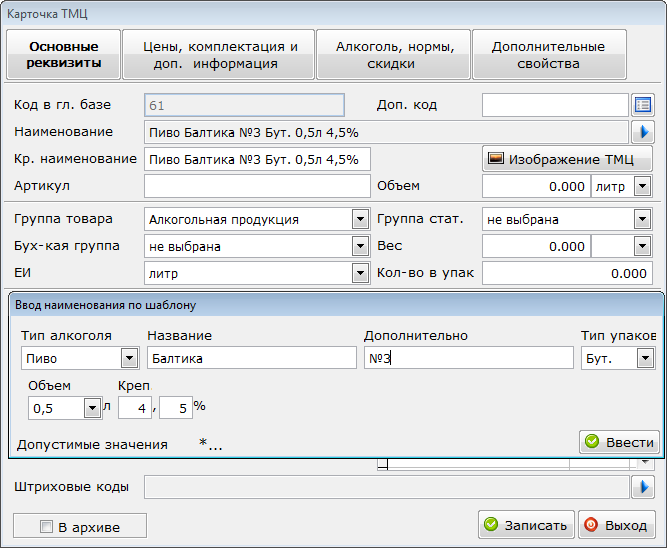Click the empty Артикул field

(257, 186)
